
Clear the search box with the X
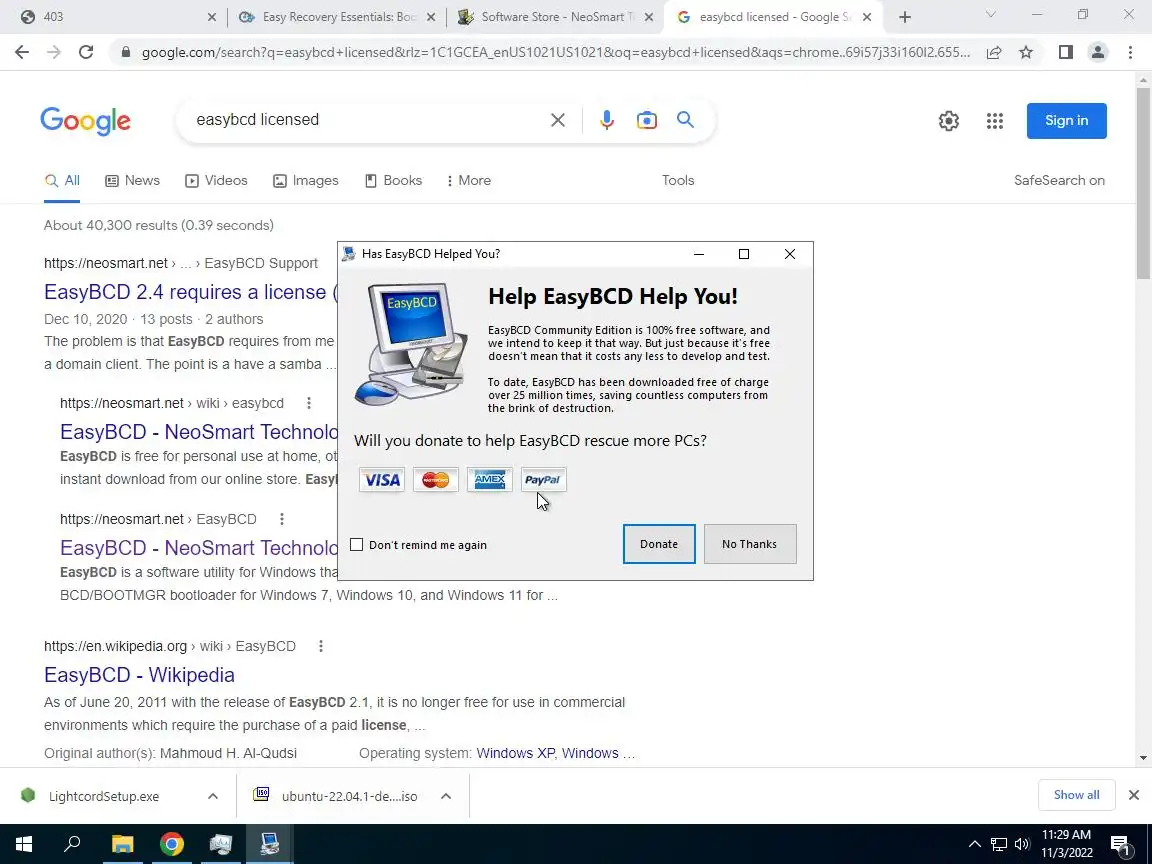(x=558, y=120)
